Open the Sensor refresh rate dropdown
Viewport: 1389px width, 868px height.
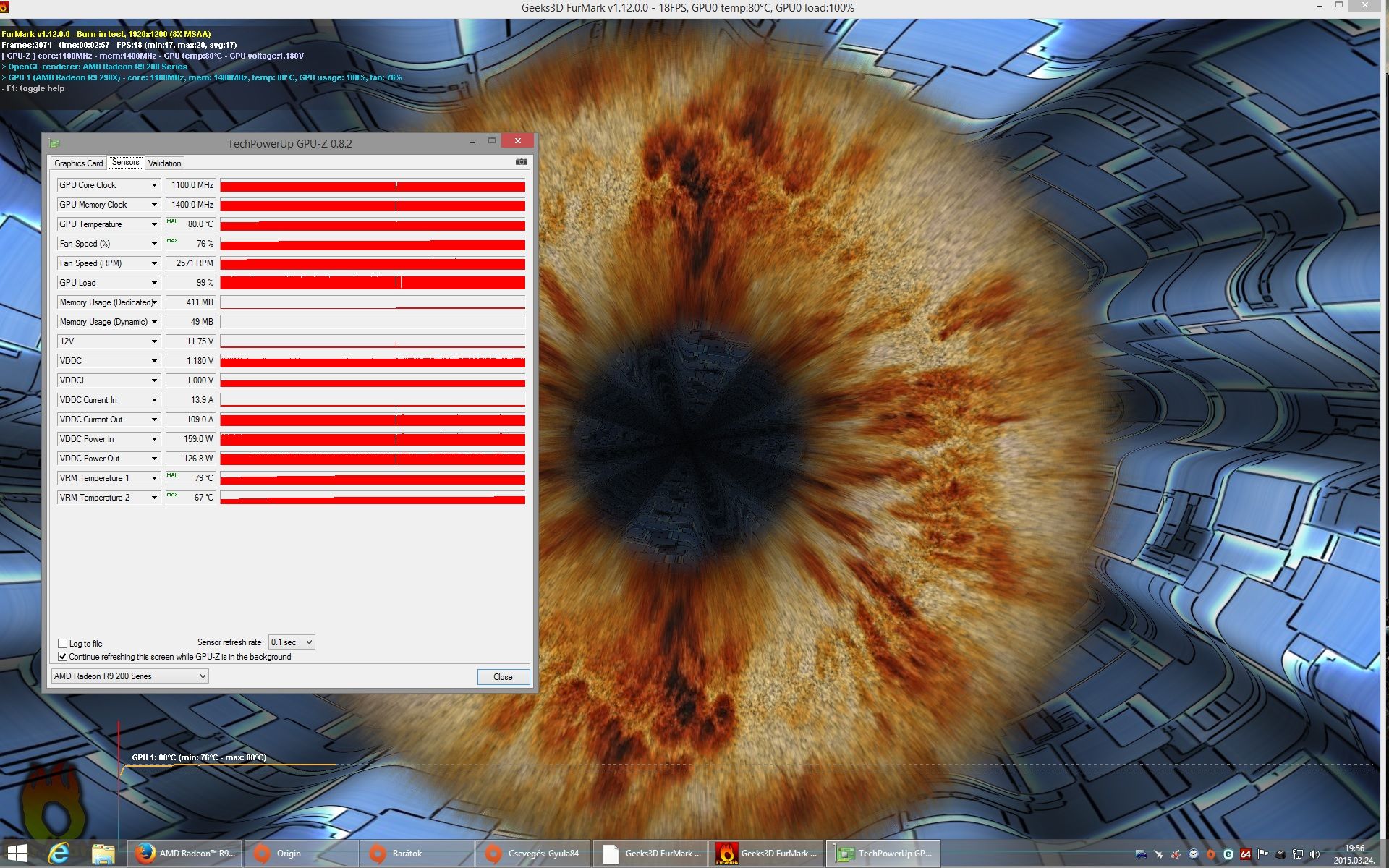[x=292, y=642]
